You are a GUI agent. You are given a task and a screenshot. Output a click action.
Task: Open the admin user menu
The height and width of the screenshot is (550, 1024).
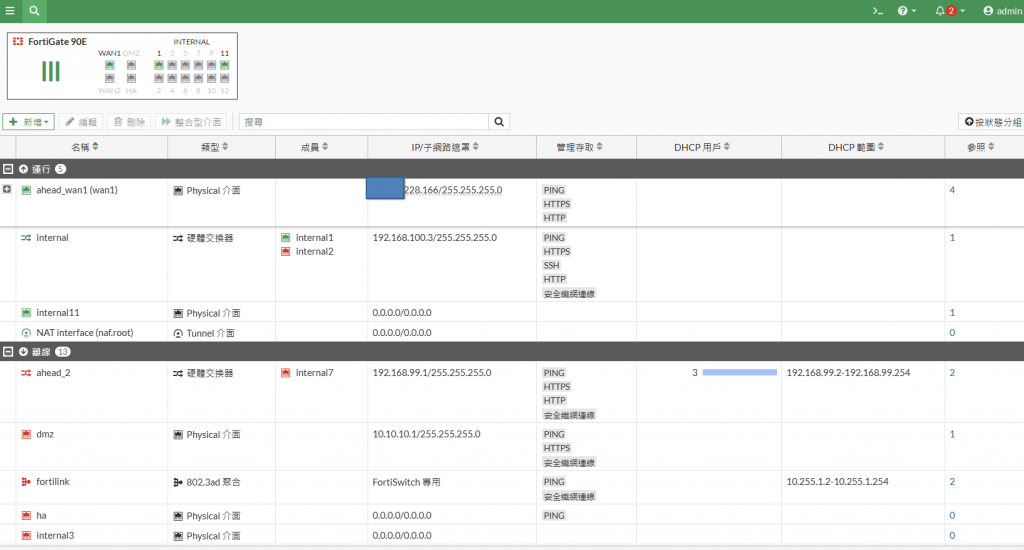[x=1002, y=11]
